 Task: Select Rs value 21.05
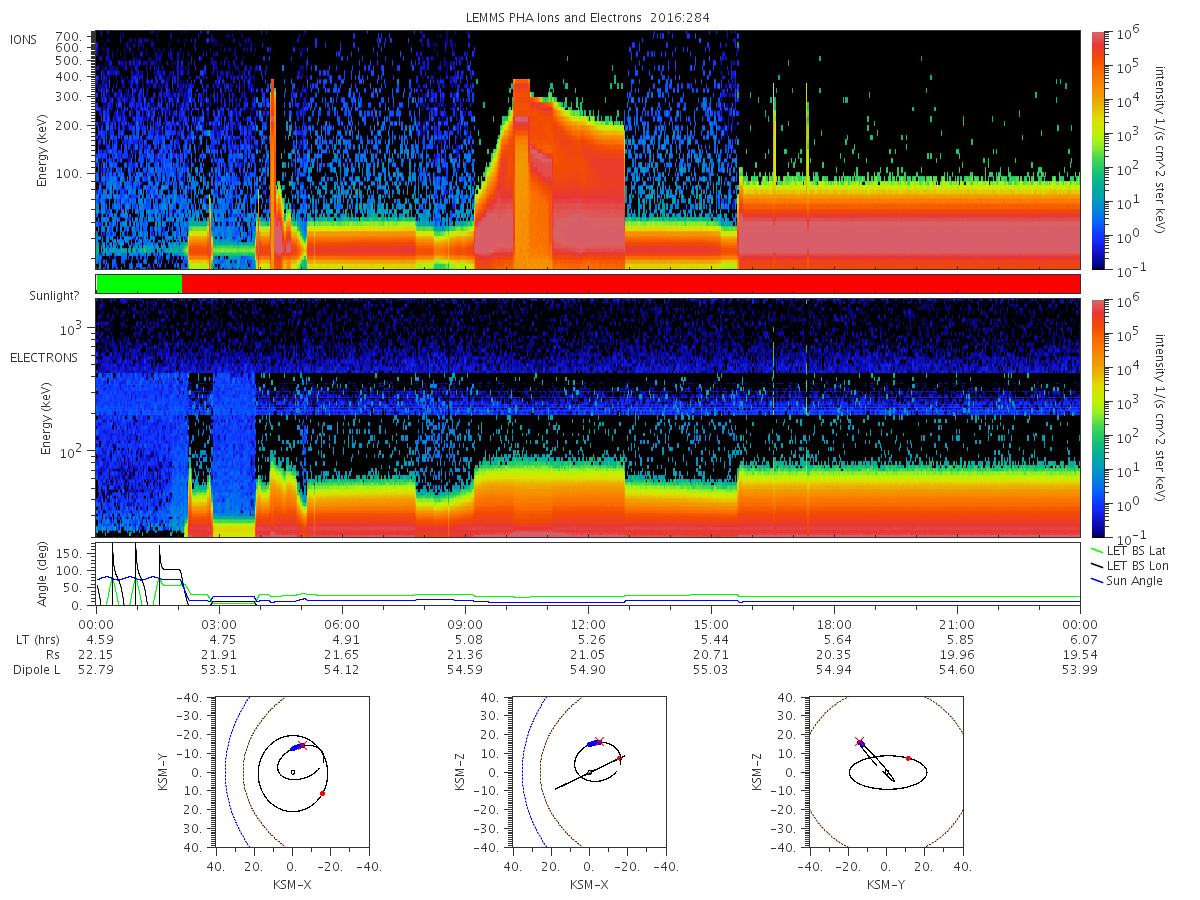pos(588,655)
